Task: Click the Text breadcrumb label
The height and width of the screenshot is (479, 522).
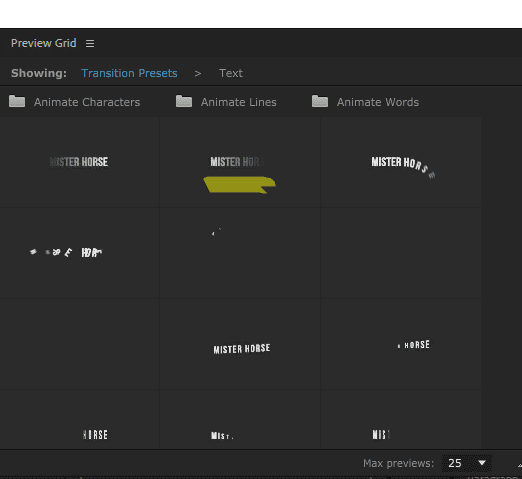Action: [x=231, y=73]
